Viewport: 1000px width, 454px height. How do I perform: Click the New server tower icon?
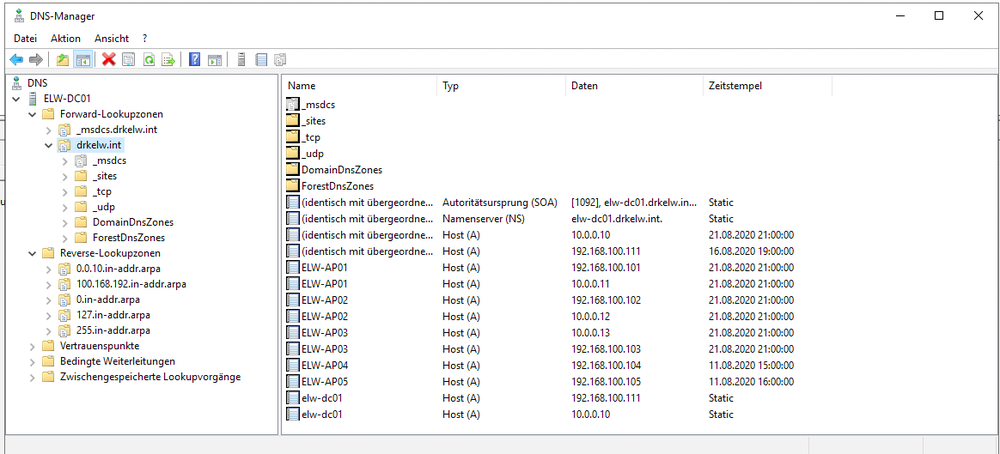point(241,60)
